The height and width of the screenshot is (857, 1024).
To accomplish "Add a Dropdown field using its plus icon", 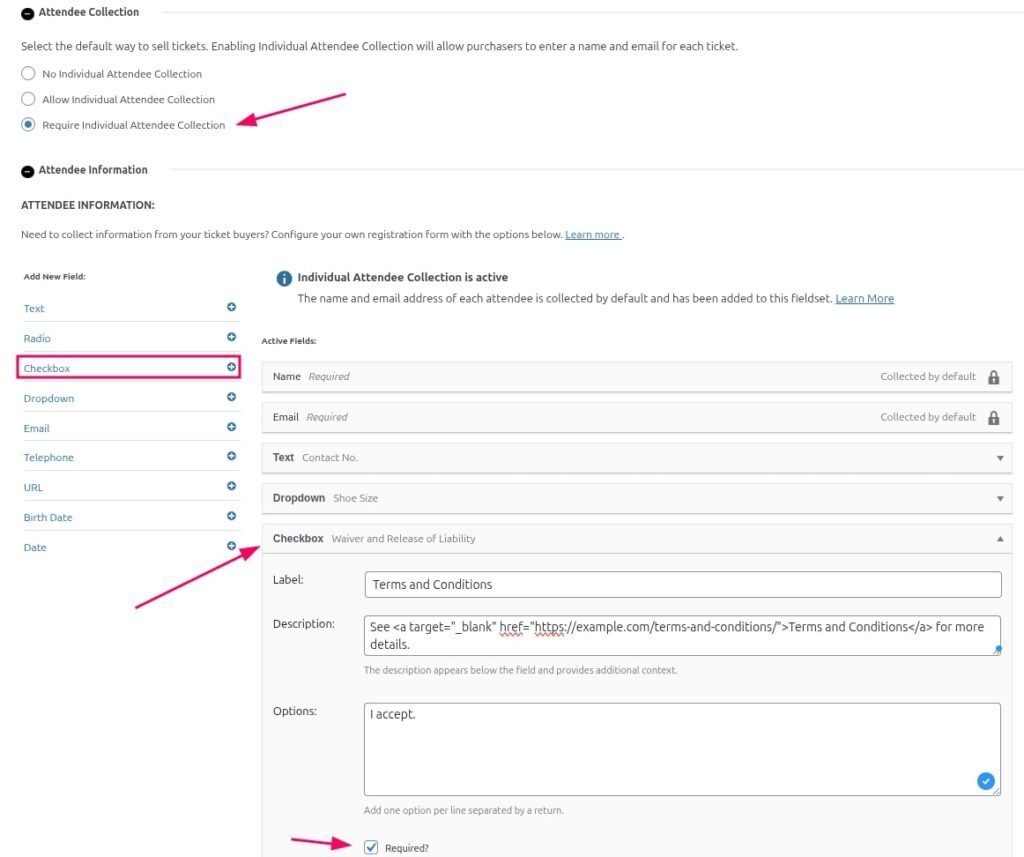I will pos(231,397).
